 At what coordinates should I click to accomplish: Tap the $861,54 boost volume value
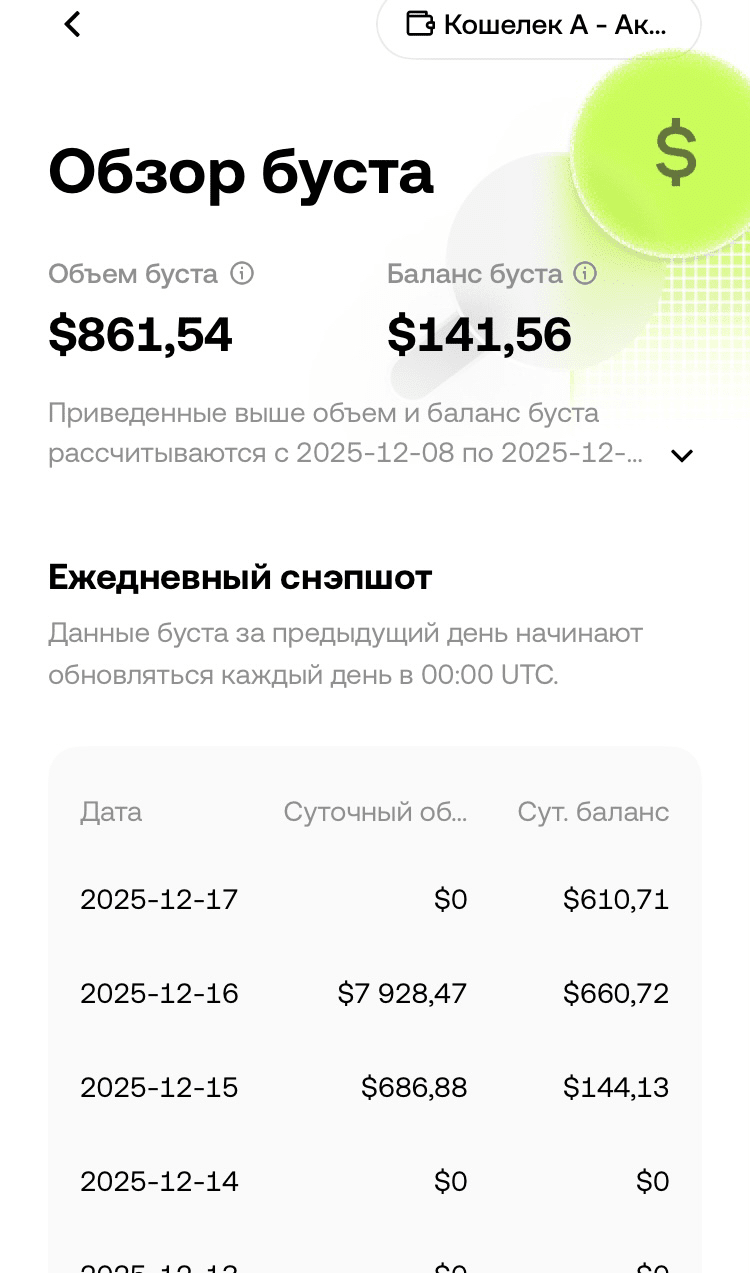point(140,335)
